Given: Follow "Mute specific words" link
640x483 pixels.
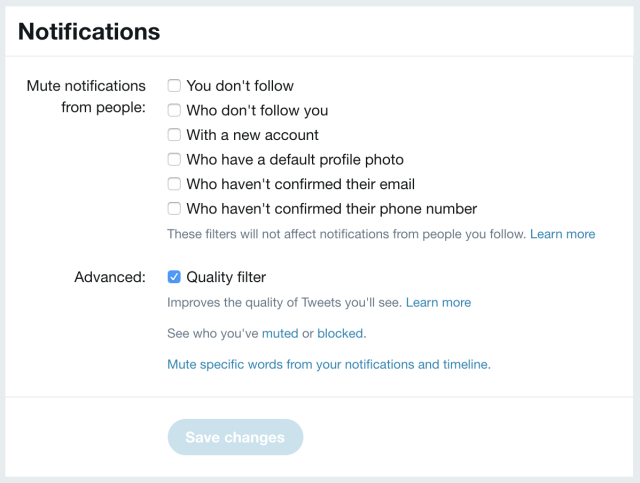Looking at the screenshot, I should (329, 364).
